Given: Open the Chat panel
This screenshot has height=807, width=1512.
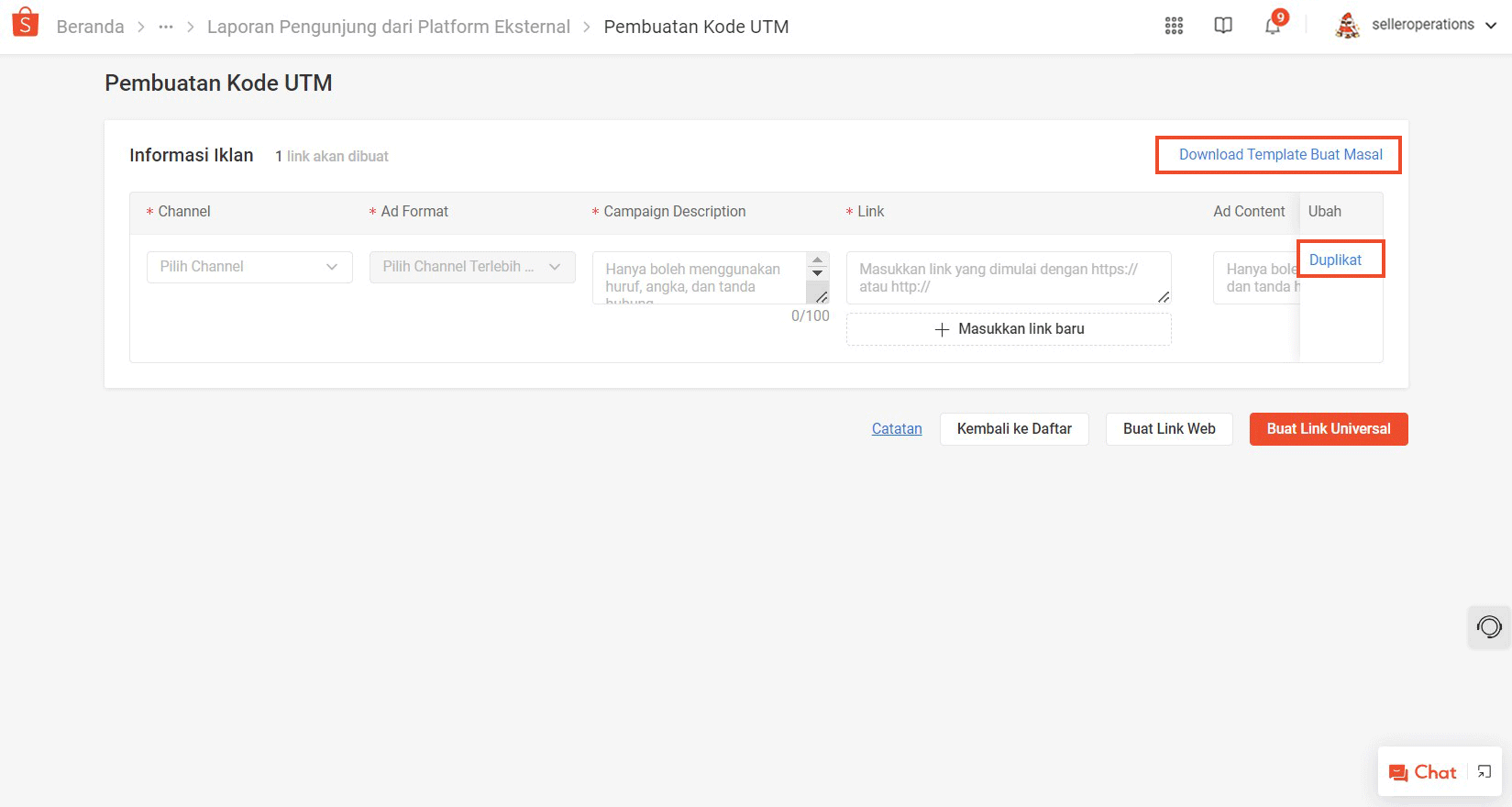Looking at the screenshot, I should [1423, 772].
